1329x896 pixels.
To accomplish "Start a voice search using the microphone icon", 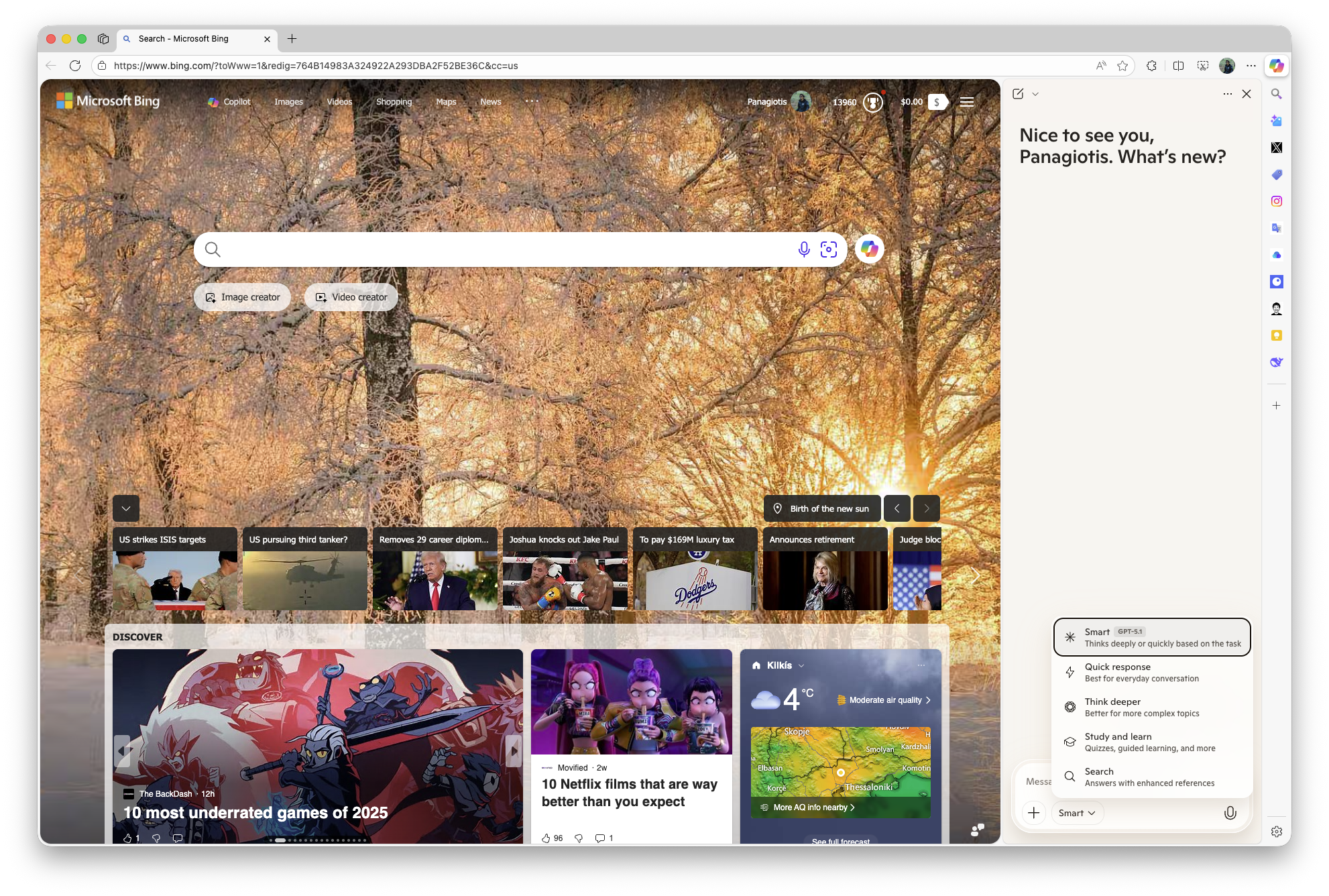I will tap(803, 249).
